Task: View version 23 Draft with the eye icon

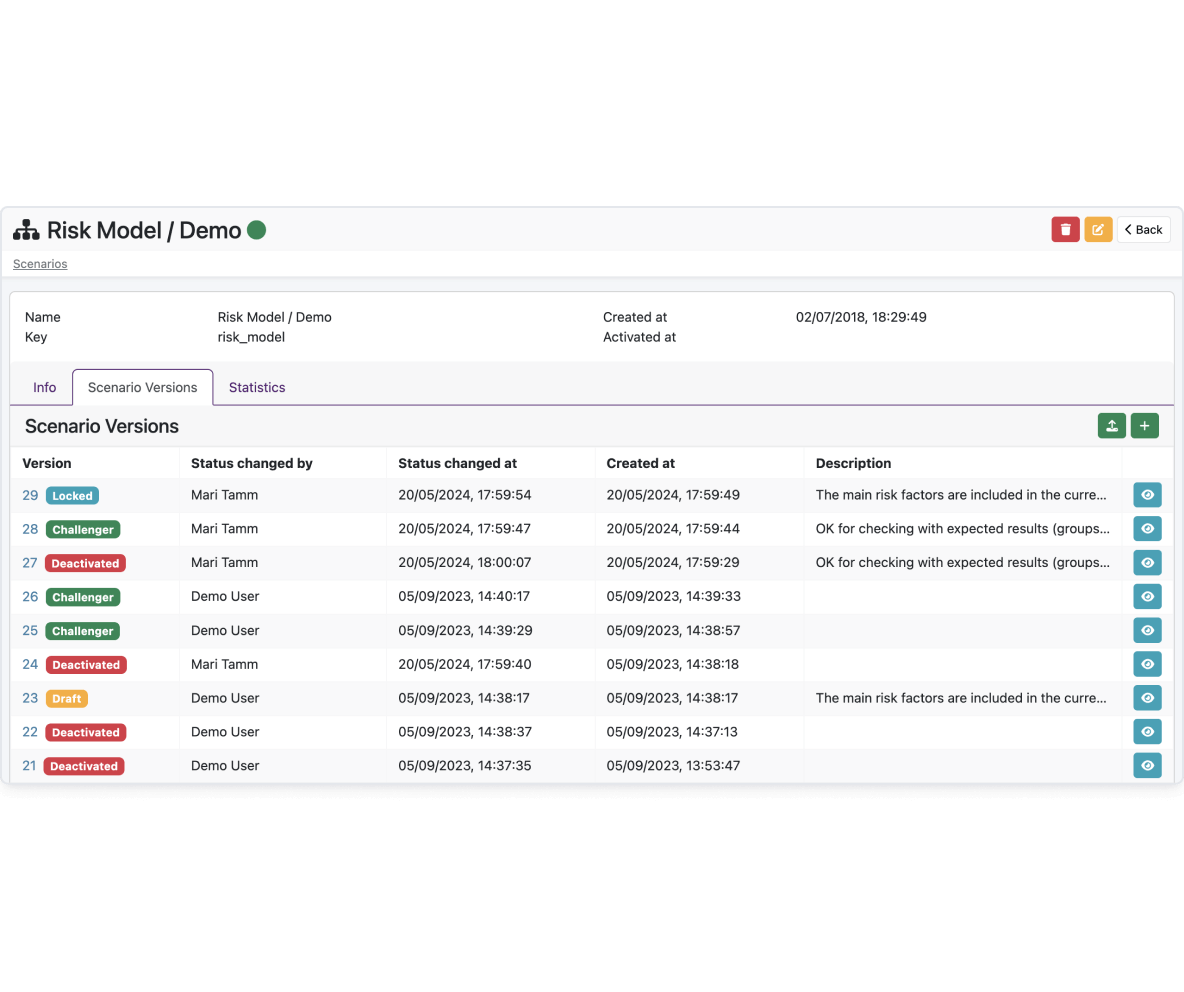Action: [1147, 698]
